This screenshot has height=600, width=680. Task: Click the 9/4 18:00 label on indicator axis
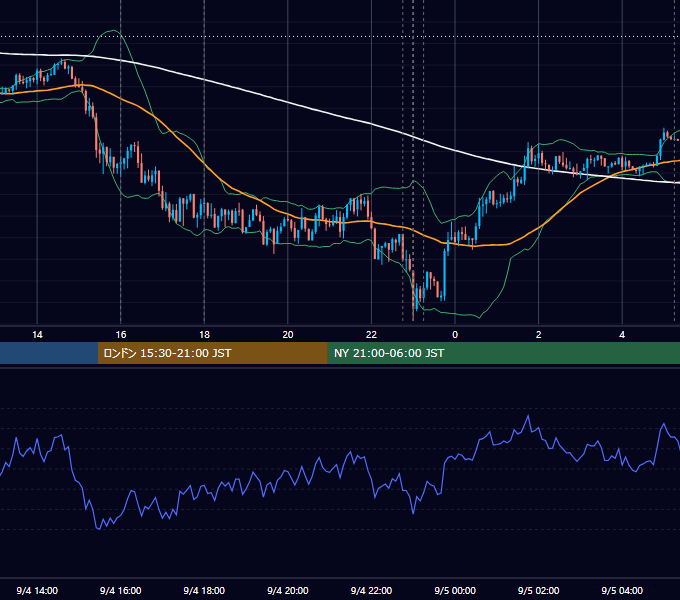[204, 591]
